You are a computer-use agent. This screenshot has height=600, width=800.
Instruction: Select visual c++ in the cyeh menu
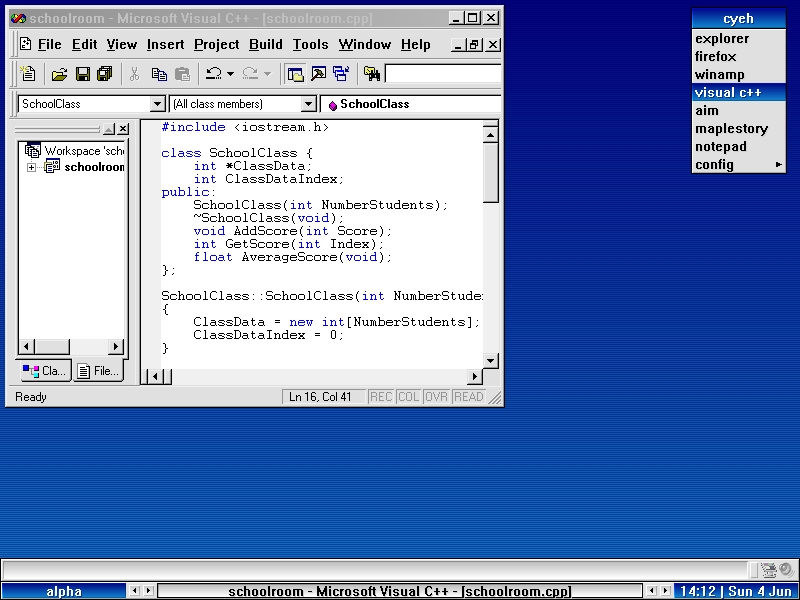coord(739,92)
